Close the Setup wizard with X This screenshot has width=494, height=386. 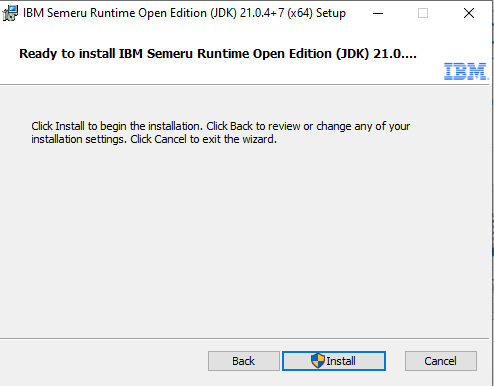click(x=469, y=13)
